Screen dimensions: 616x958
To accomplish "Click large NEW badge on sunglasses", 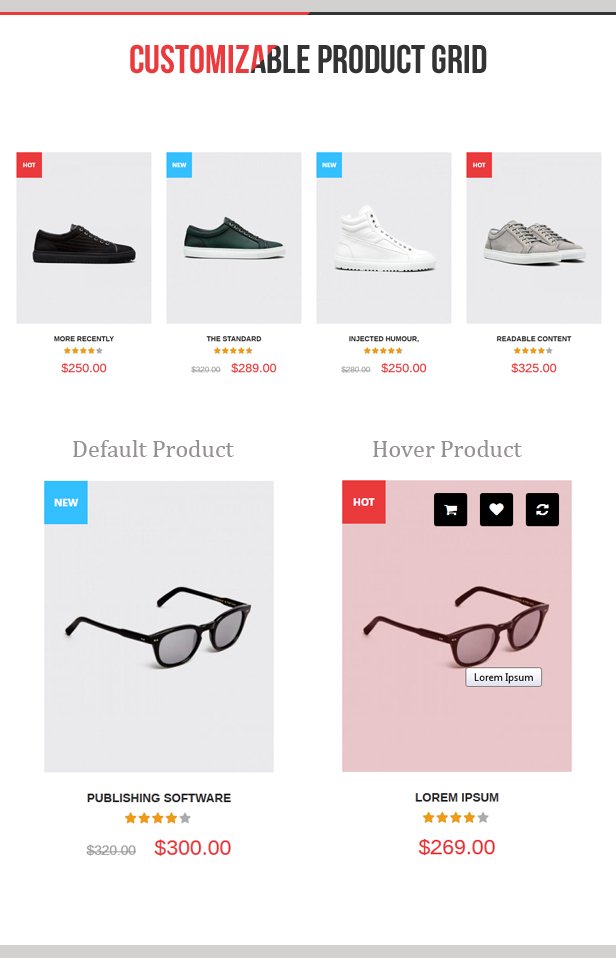I will coord(66,502).
